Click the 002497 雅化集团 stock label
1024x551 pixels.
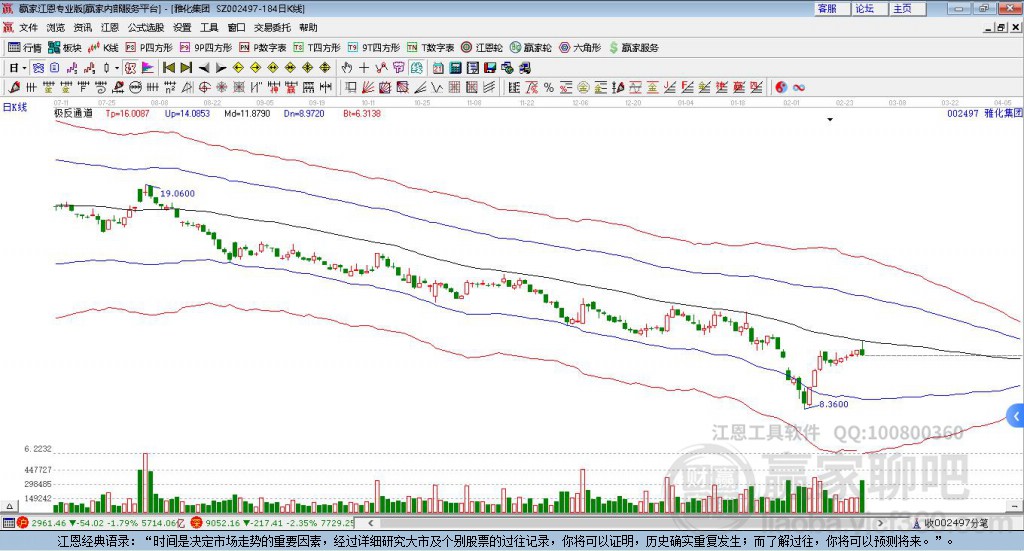coord(984,114)
